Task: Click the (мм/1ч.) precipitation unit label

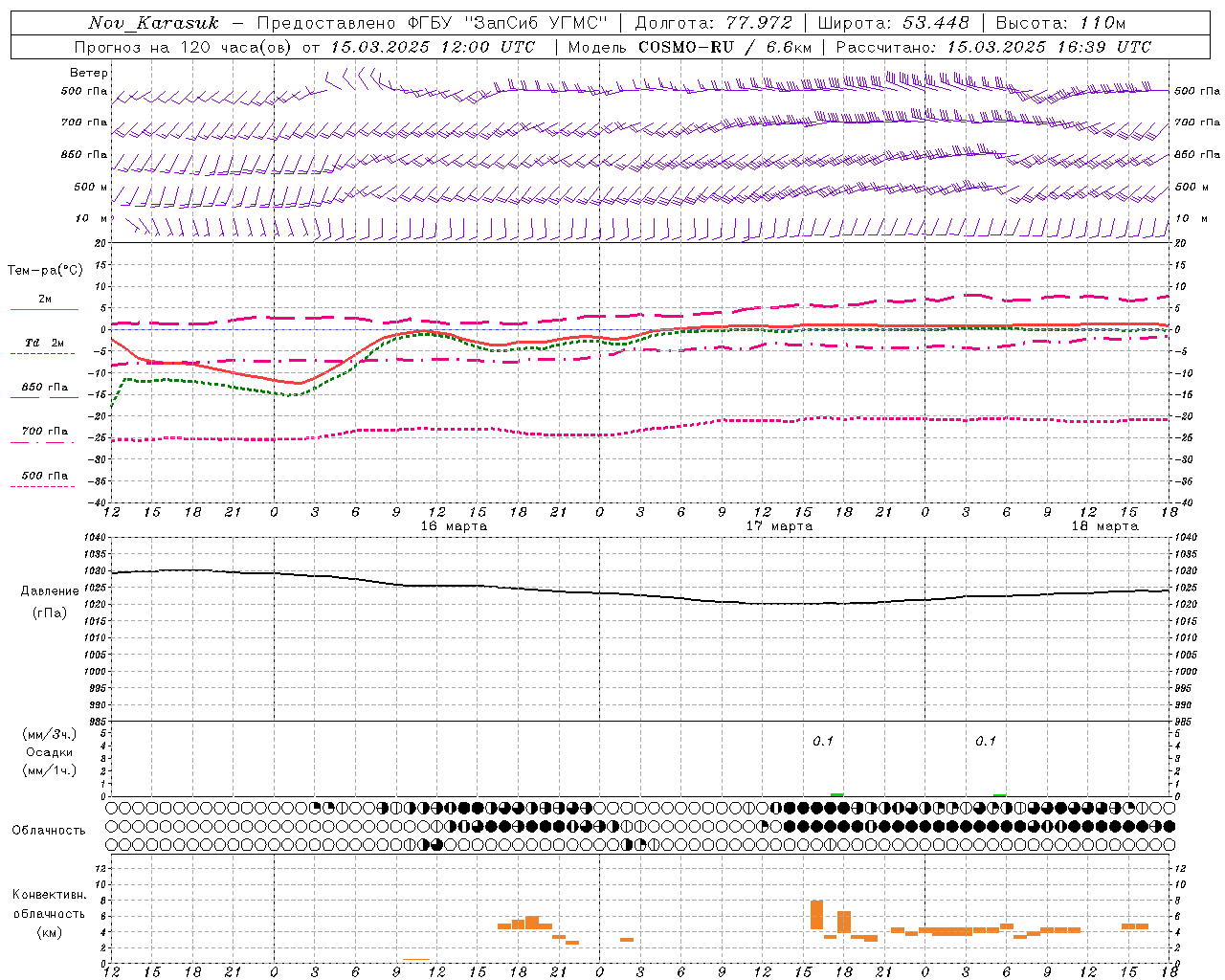Action: (50, 770)
